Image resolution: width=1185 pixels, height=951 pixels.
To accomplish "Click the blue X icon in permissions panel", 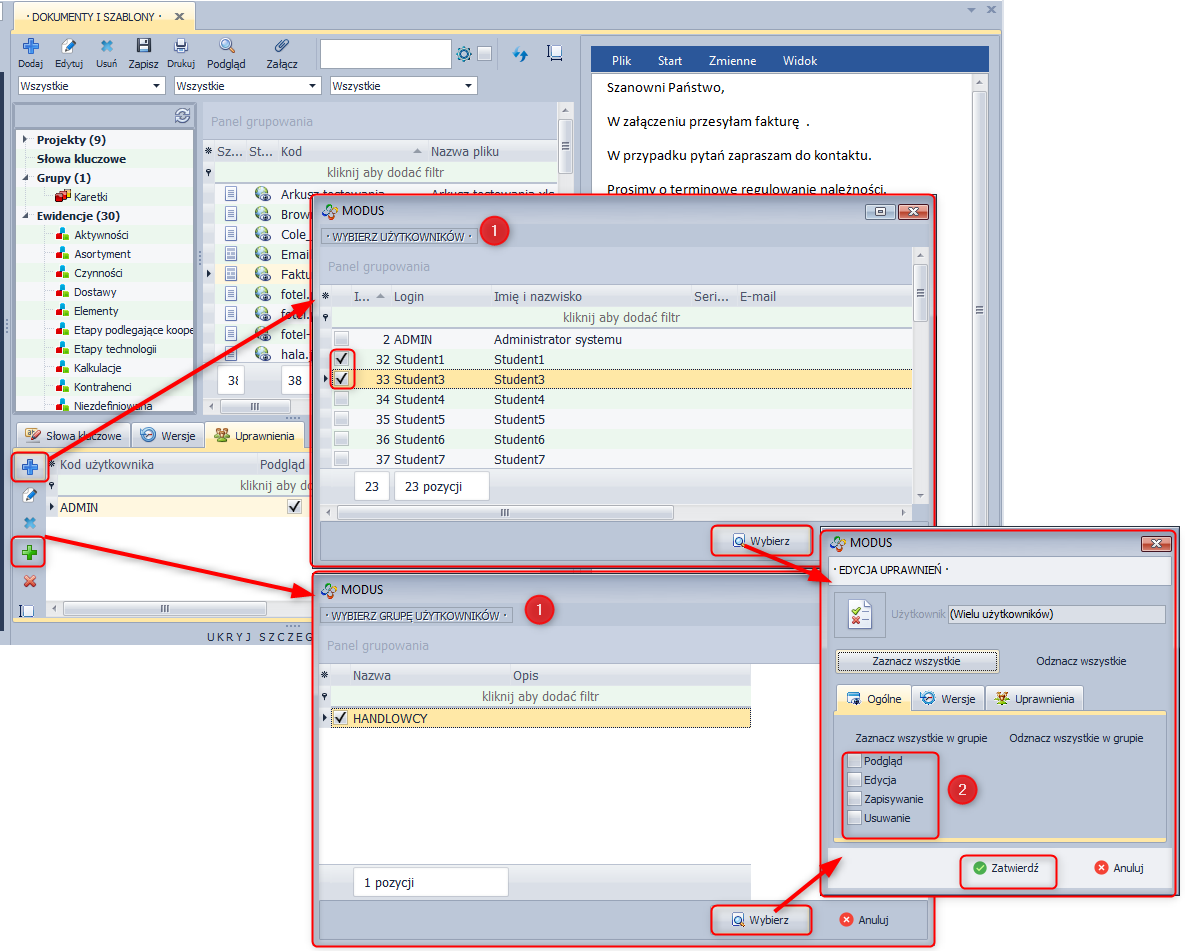I will pyautogui.click(x=29, y=523).
